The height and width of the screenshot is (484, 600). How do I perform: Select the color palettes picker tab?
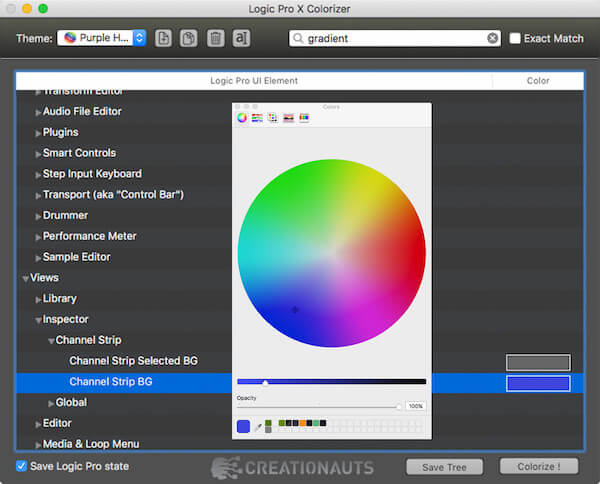(273, 118)
